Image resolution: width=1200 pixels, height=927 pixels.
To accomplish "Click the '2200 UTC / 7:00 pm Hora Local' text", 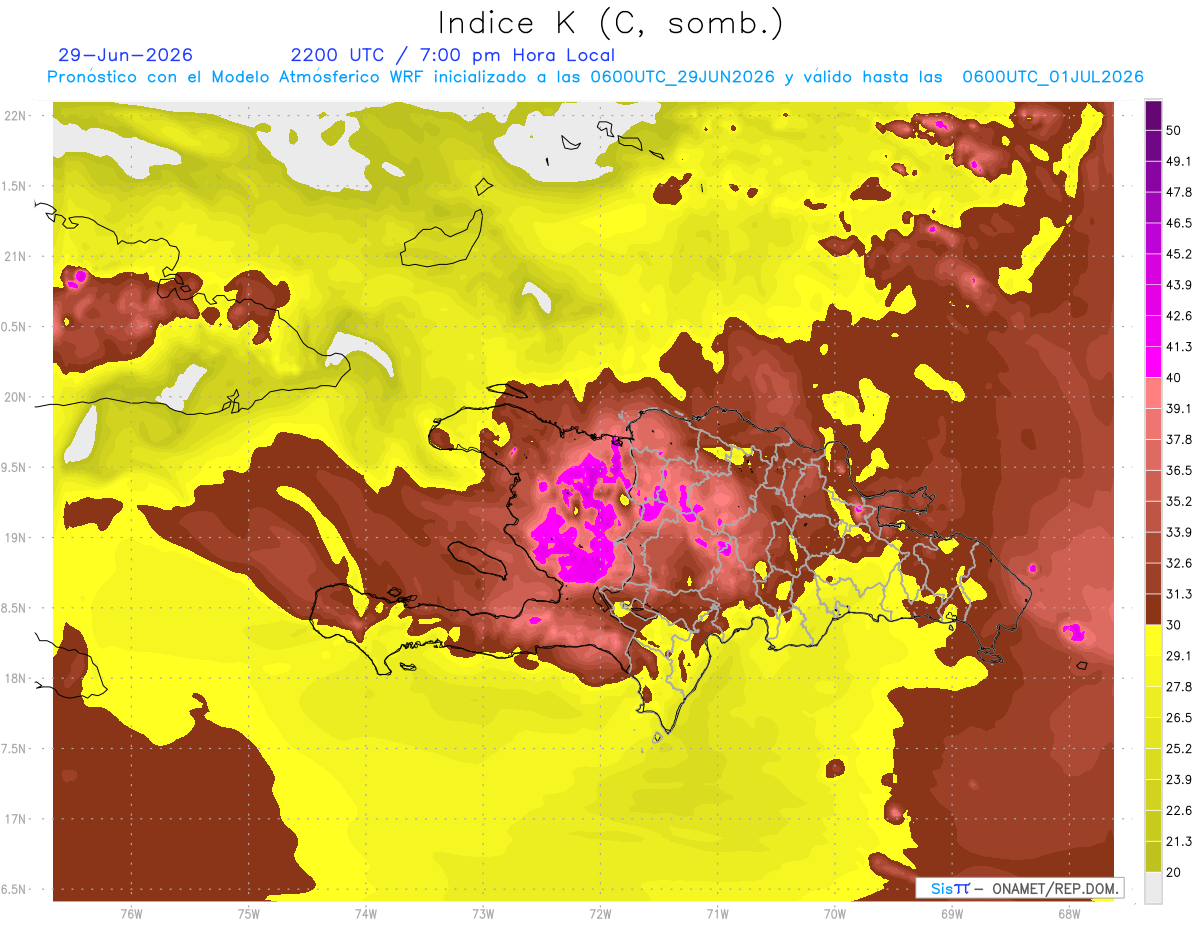I will pyautogui.click(x=453, y=55).
